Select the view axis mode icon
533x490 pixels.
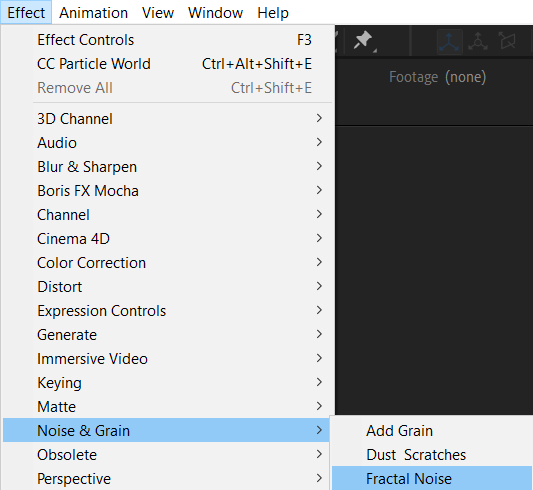coord(508,41)
